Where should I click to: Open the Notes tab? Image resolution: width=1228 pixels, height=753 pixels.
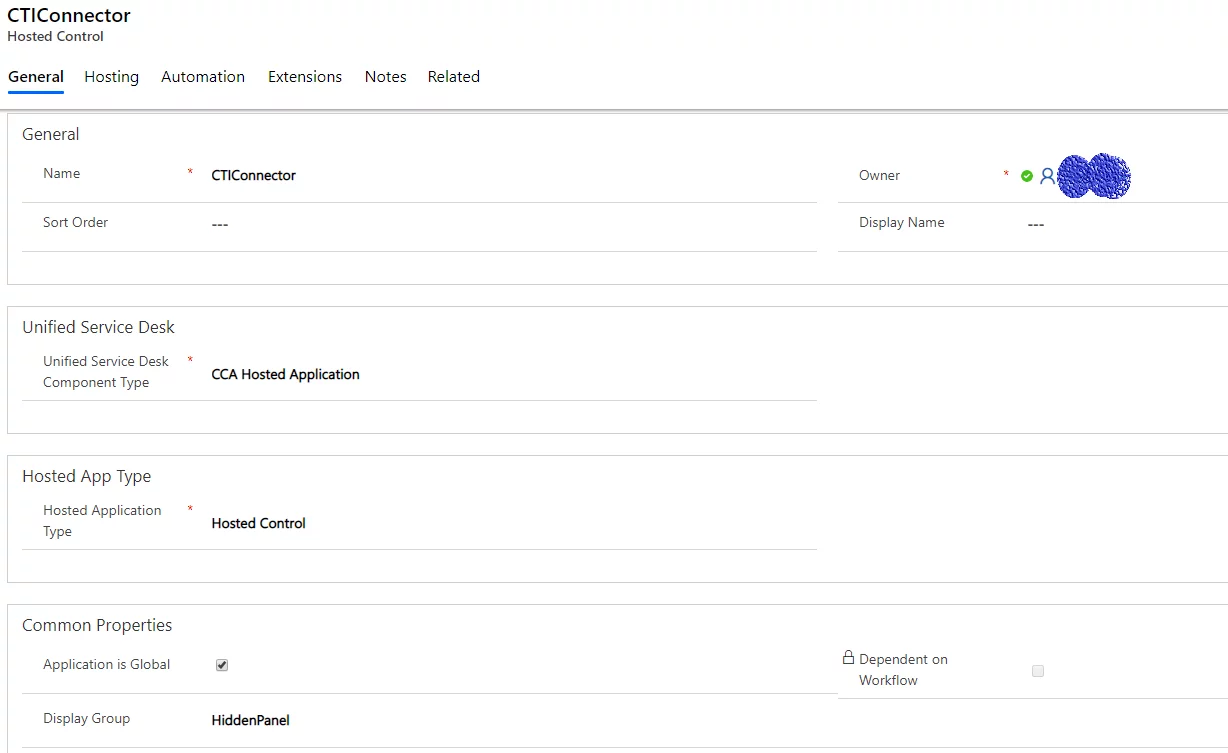point(386,77)
